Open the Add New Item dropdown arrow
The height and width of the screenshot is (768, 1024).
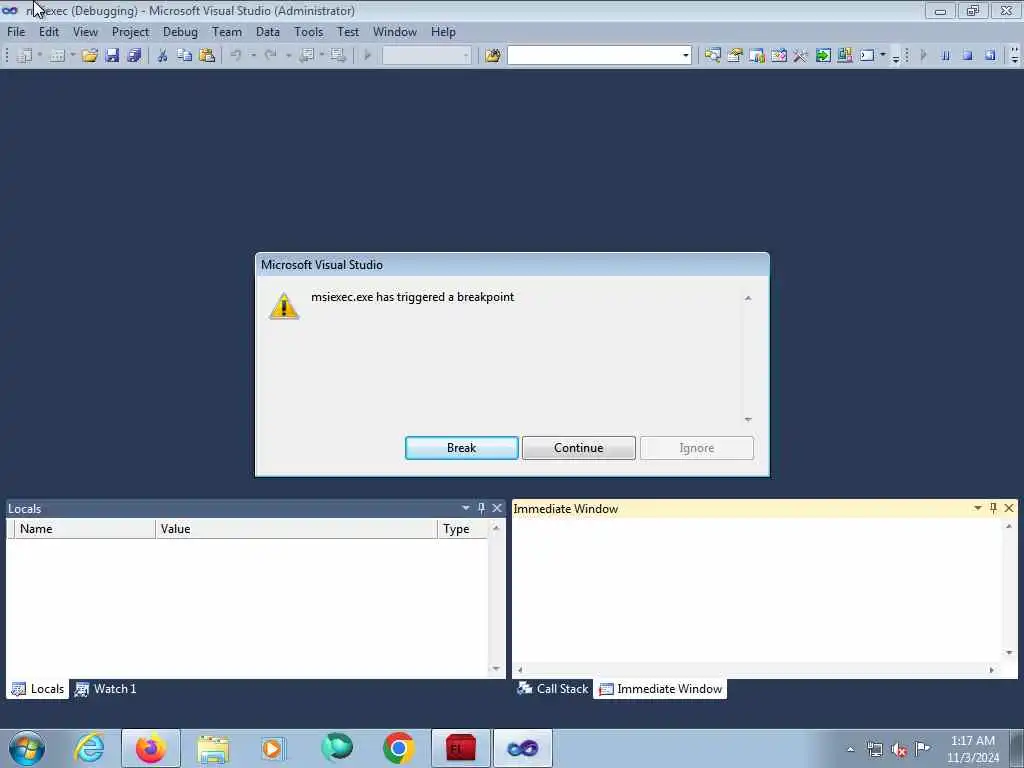click(x=72, y=56)
